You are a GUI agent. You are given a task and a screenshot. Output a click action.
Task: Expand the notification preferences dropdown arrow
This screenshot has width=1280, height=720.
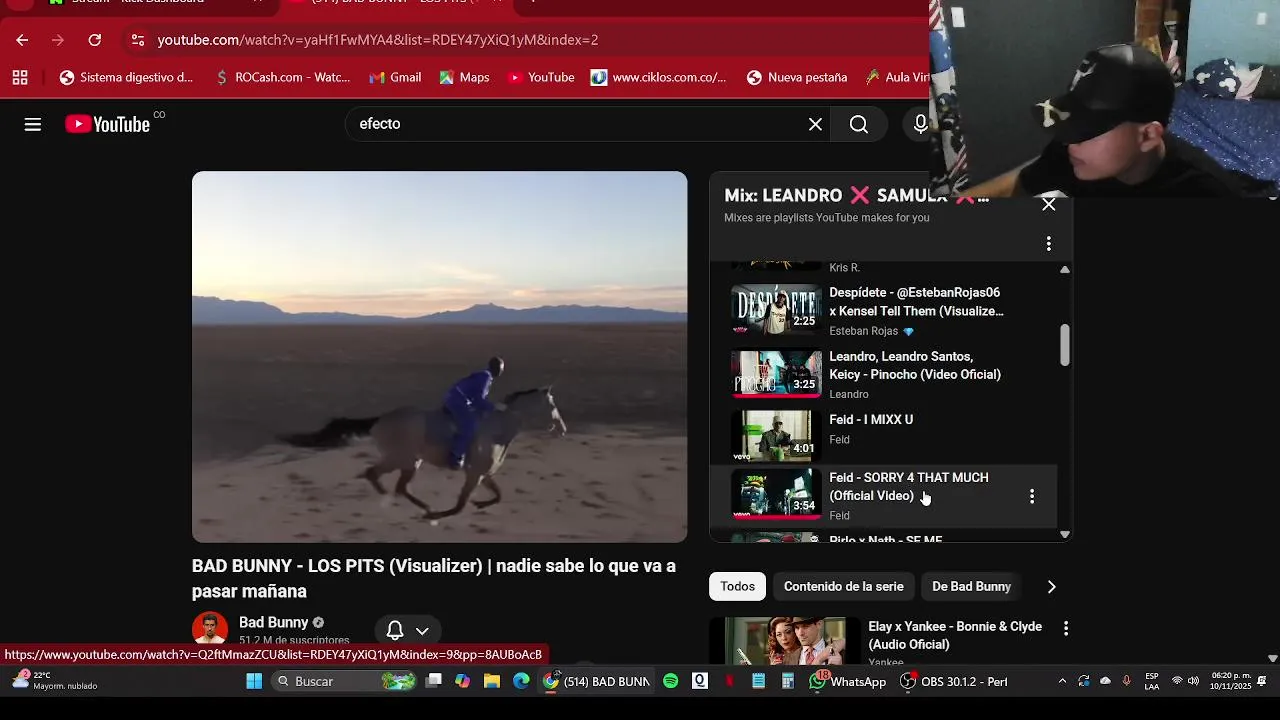[x=422, y=631]
